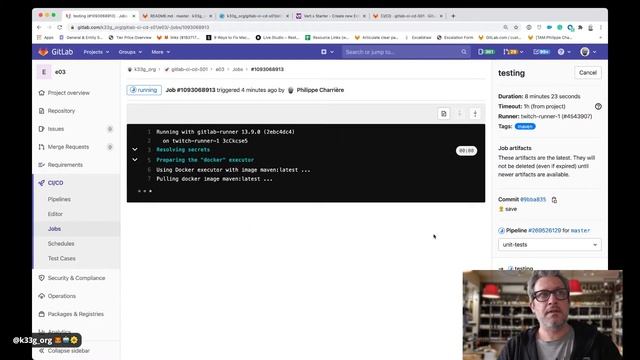Open Security & Compliance in sidebar
640x360 pixels.
pos(76,278)
